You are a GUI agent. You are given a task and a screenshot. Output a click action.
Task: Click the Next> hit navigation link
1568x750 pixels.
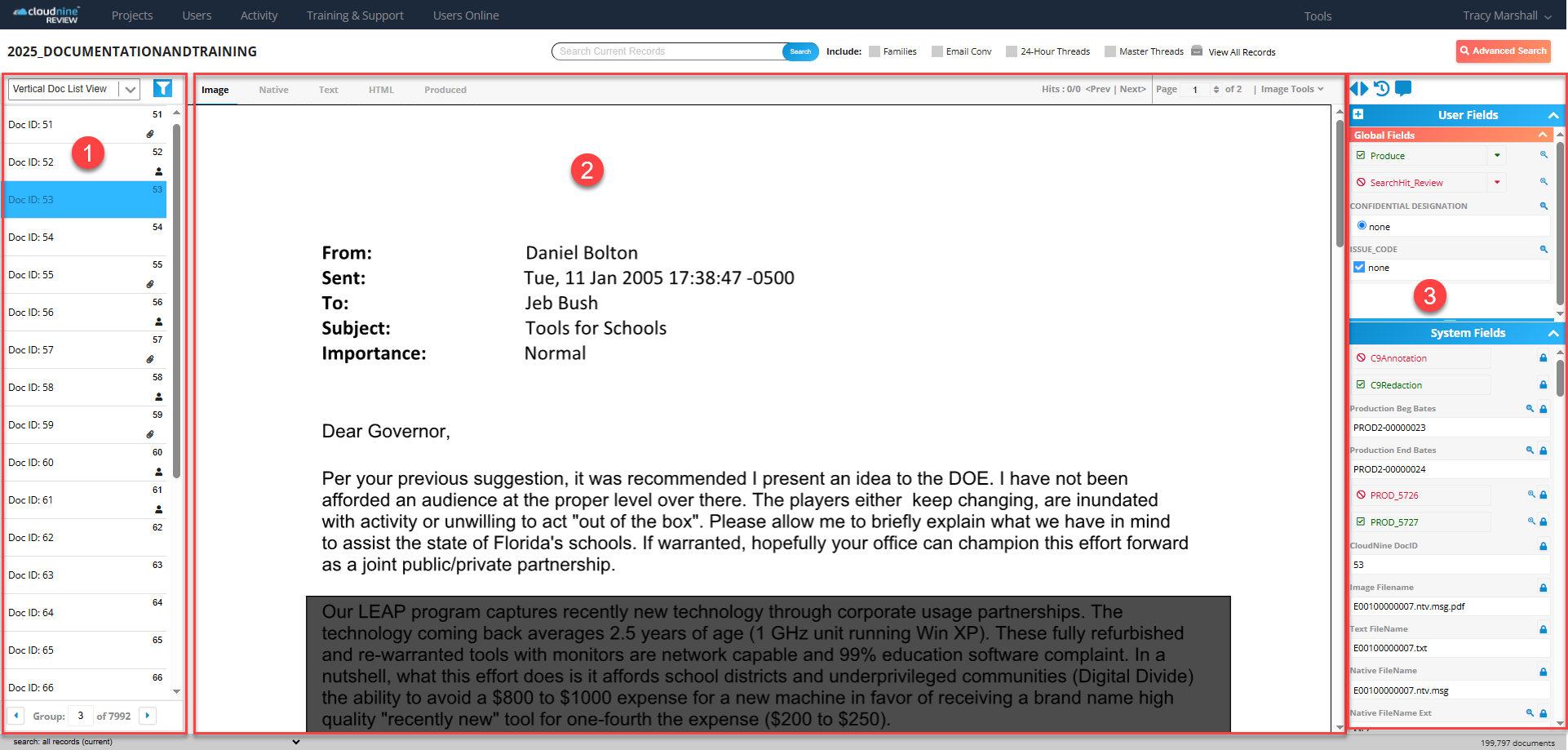[1132, 89]
